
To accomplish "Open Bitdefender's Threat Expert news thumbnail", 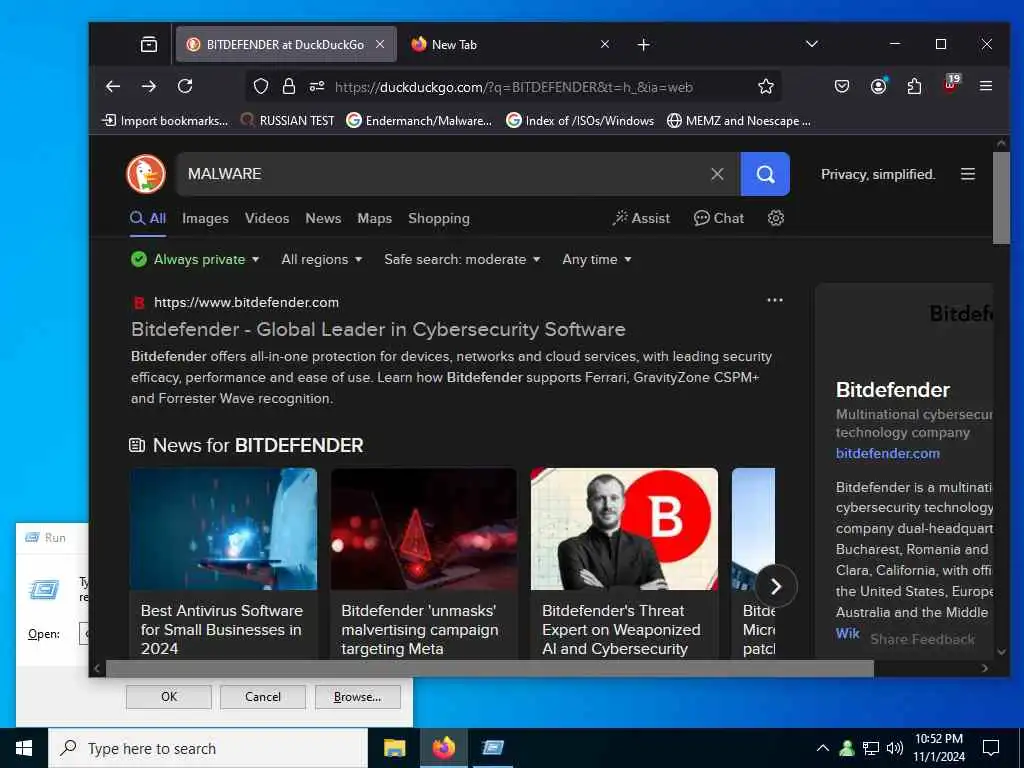I will click(624, 529).
